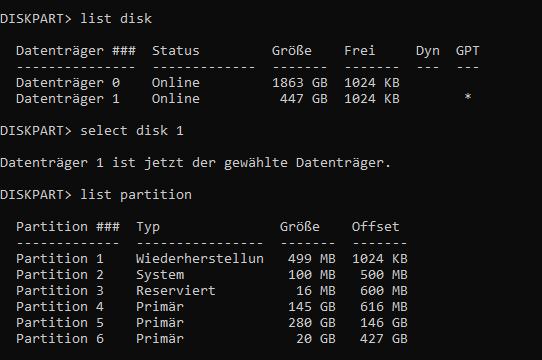Select the 'Datenträger 0' row
This screenshot has width=542, height=360.
coord(208,83)
